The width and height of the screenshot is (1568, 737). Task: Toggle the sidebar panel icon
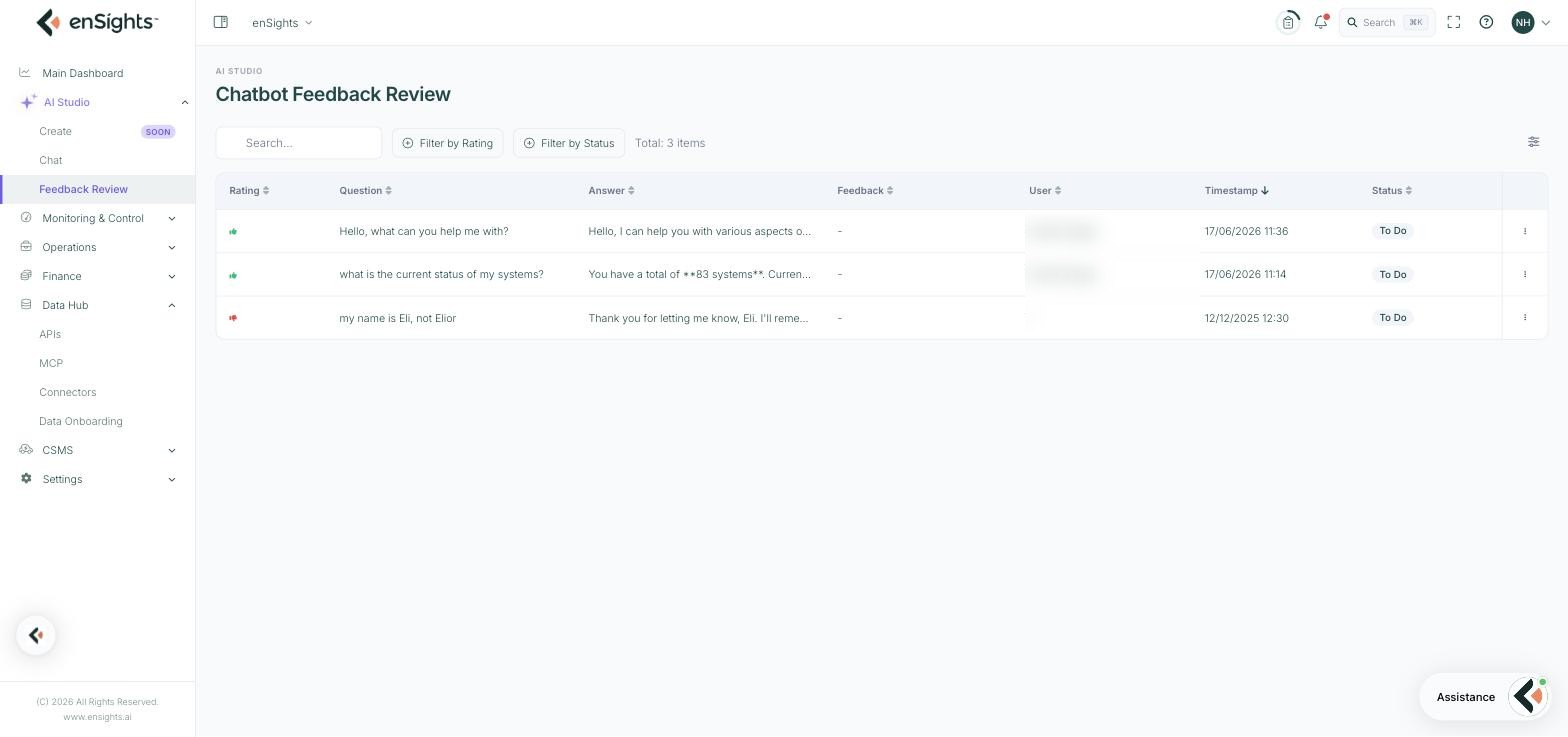[221, 22]
